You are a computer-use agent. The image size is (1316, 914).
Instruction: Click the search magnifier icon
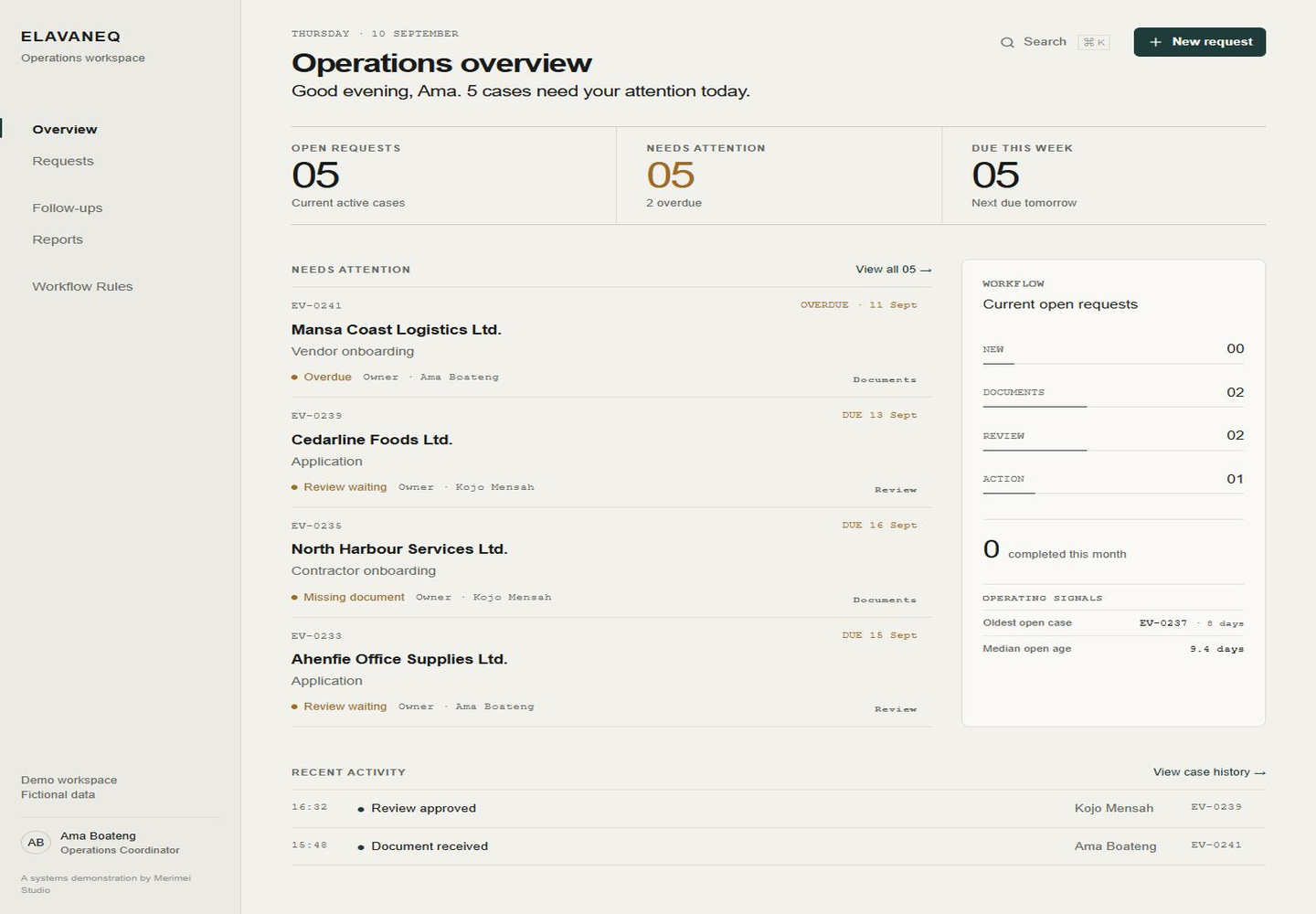[1007, 42]
